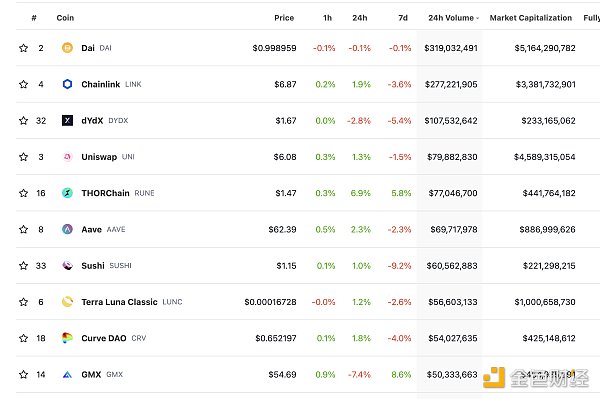Viewport: 600px width, 399px height.
Task: Click the Aave purple logo
Action: [67, 229]
